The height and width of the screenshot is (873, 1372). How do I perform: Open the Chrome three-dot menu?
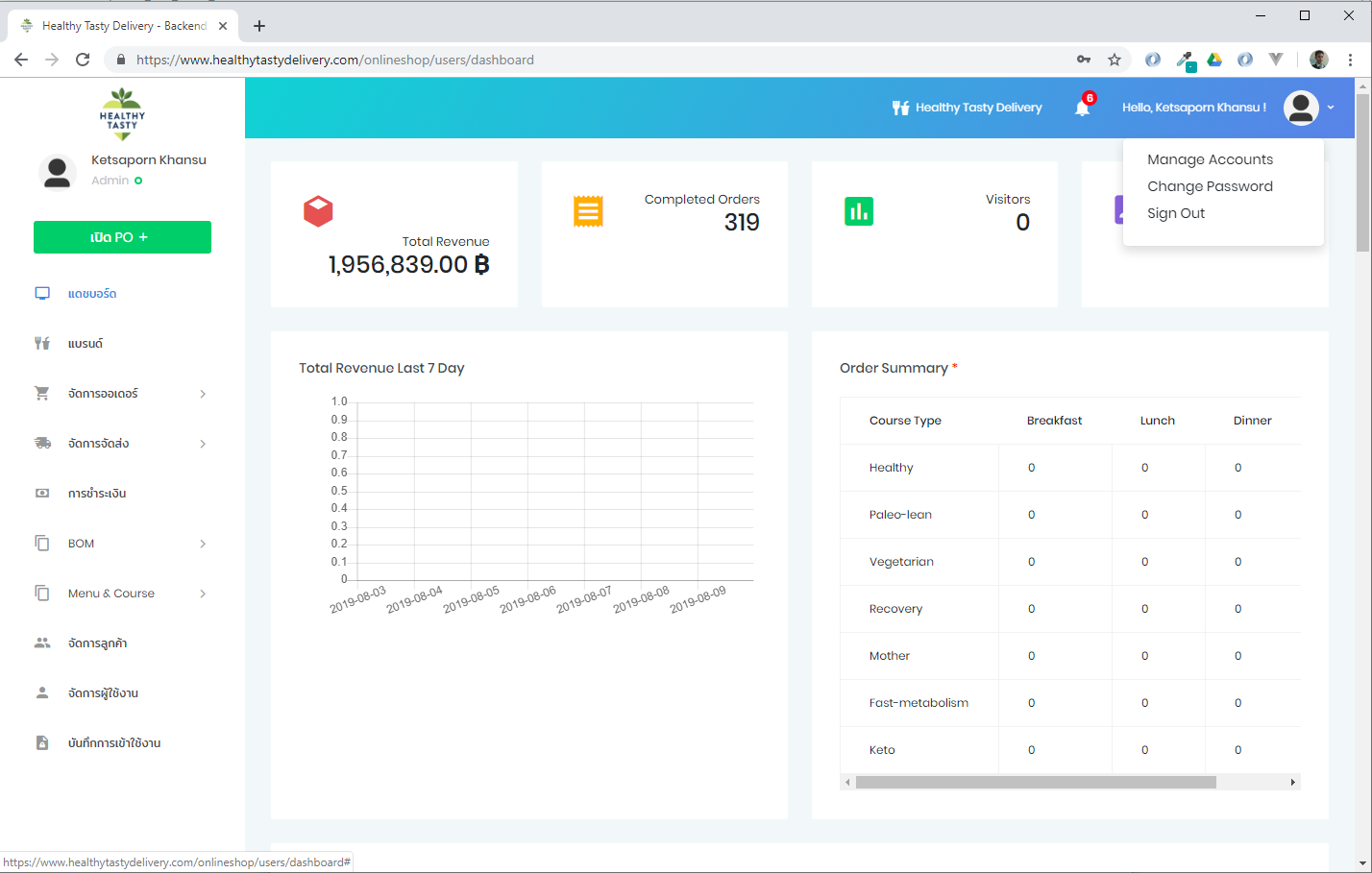pos(1350,60)
